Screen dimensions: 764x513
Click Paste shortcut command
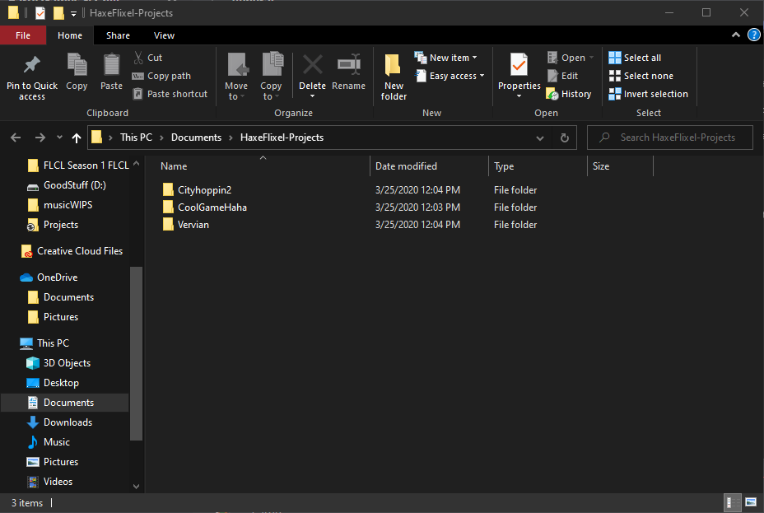[x=170, y=94]
